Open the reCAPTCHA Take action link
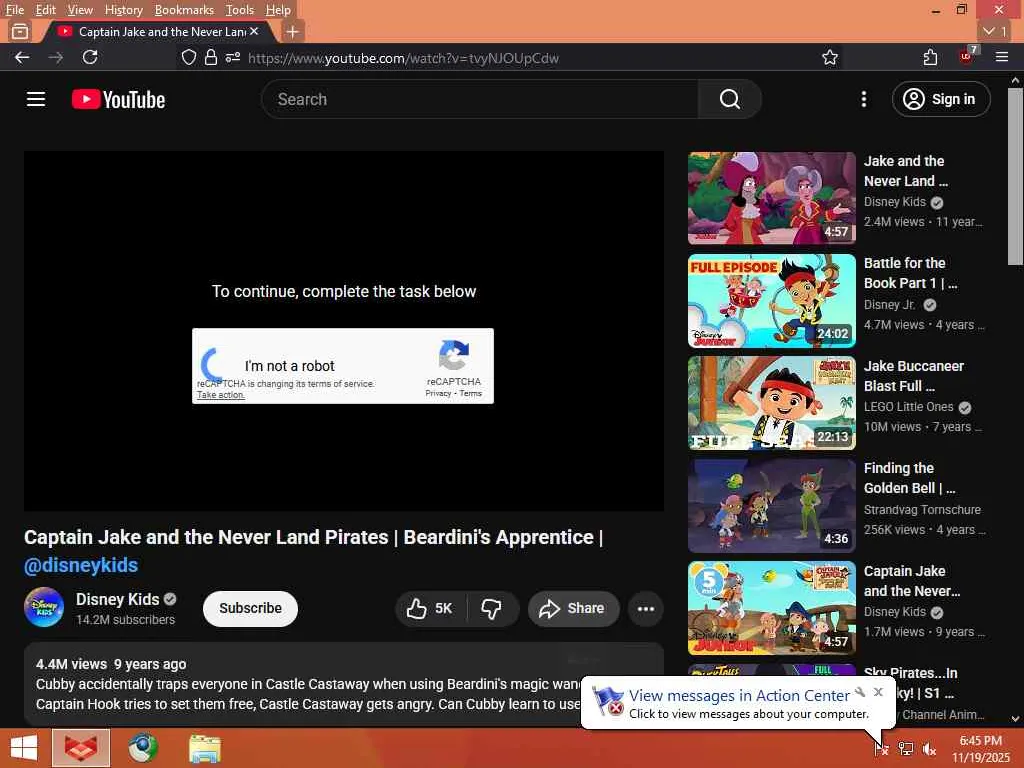Viewport: 1024px width, 768px height. (x=221, y=395)
